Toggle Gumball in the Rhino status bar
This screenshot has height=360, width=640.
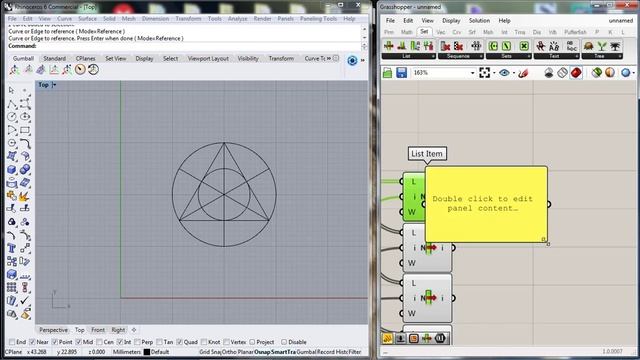pos(306,352)
